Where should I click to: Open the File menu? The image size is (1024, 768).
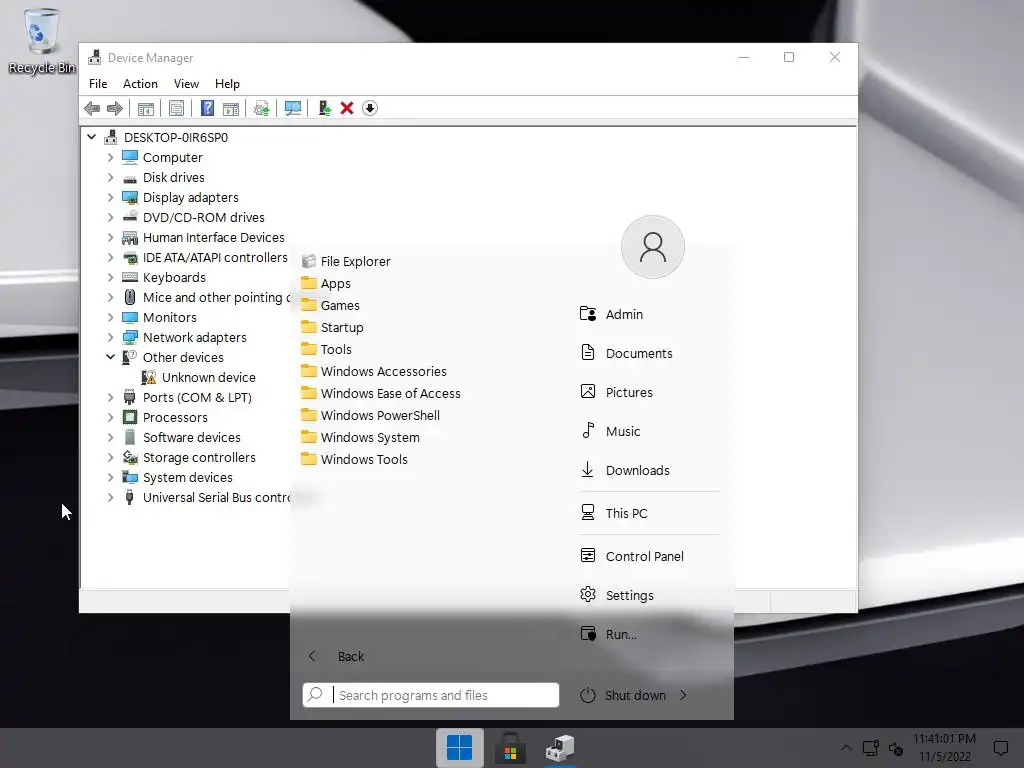pyautogui.click(x=98, y=84)
